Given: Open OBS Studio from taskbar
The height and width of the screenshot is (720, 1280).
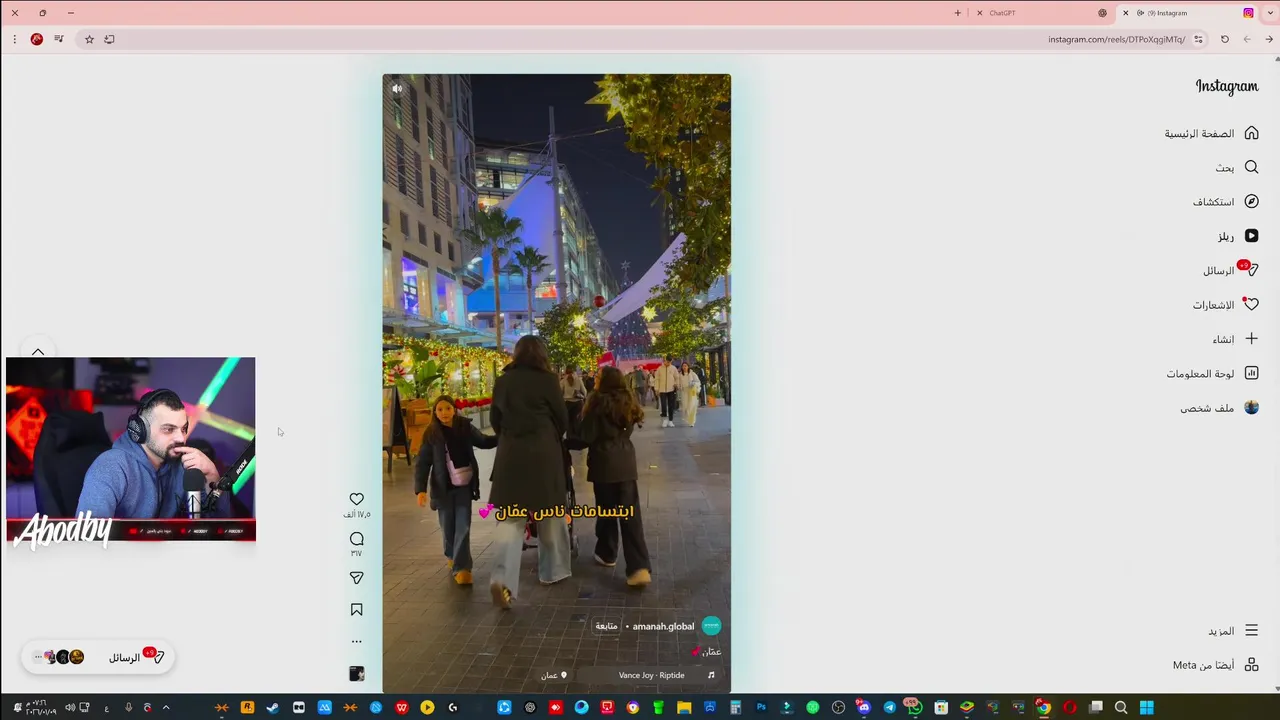Looking at the screenshot, I should pyautogui.click(x=839, y=708).
